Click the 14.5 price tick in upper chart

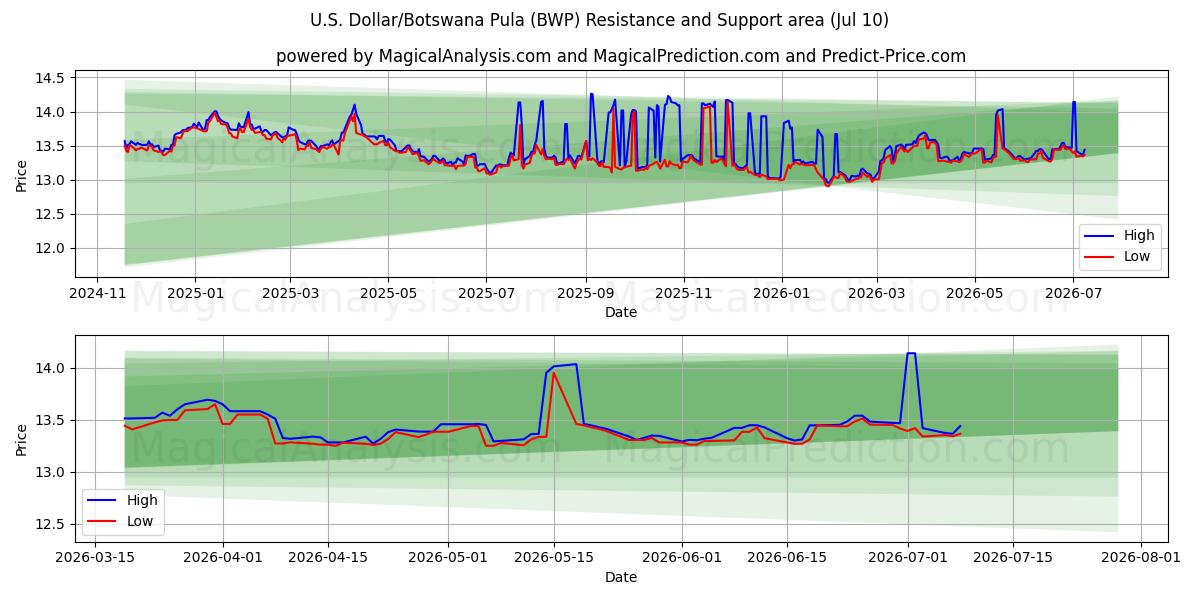[50, 78]
